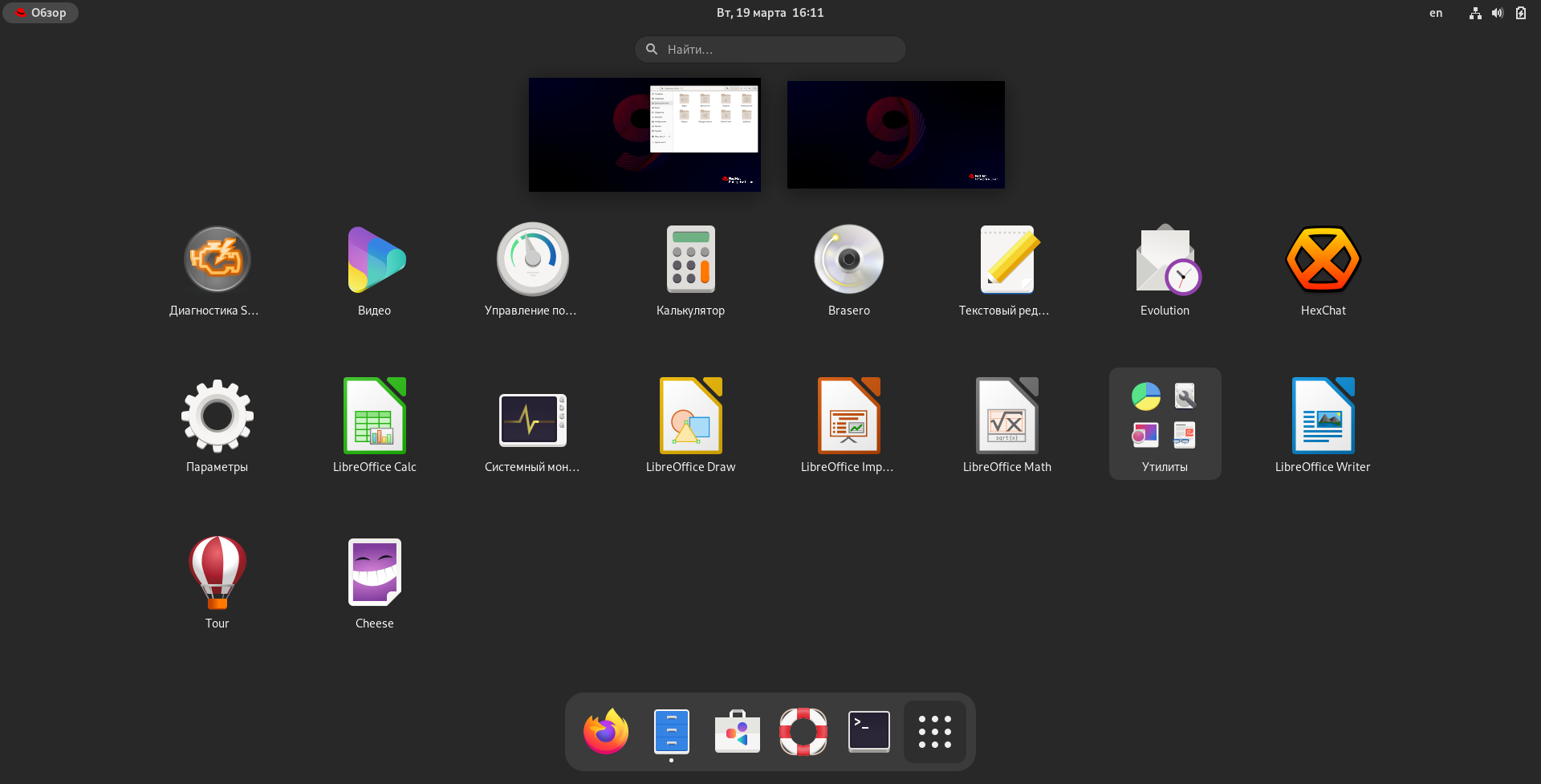Viewport: 1541px width, 784px height.
Task: Expand the Утилиты app folder
Action: coord(1165,423)
